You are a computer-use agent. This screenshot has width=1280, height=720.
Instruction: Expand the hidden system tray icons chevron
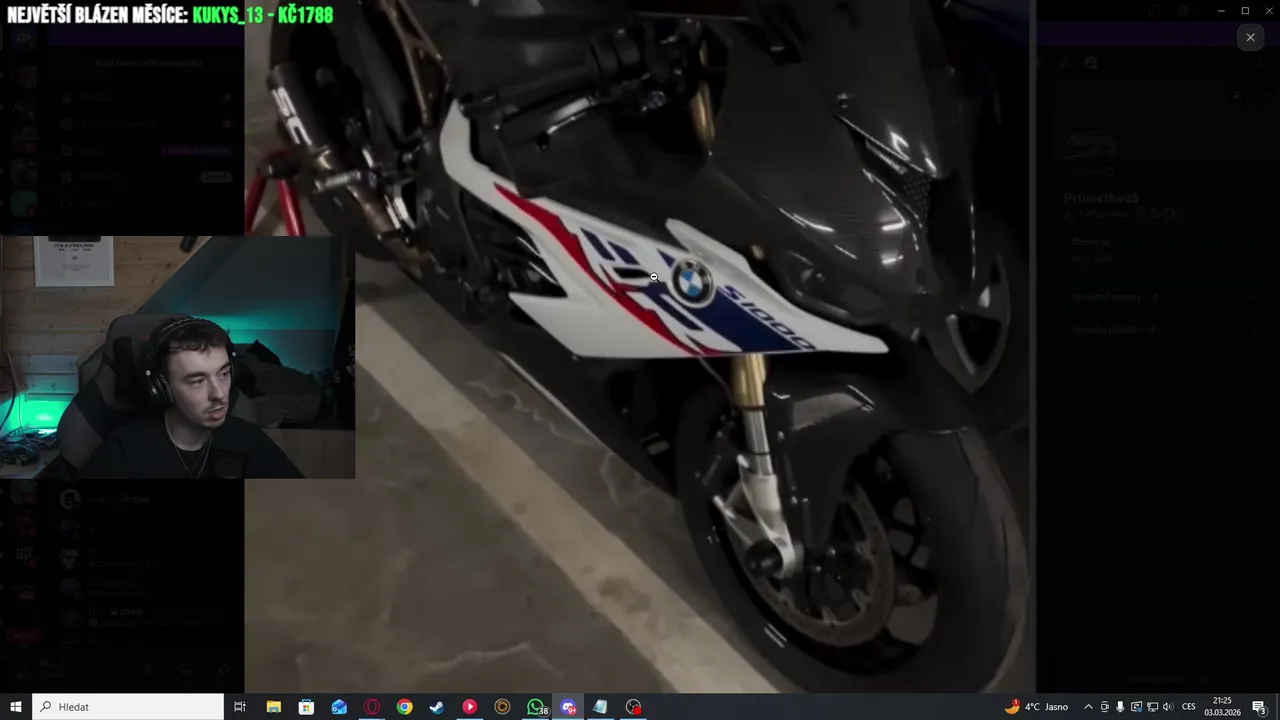point(1088,707)
